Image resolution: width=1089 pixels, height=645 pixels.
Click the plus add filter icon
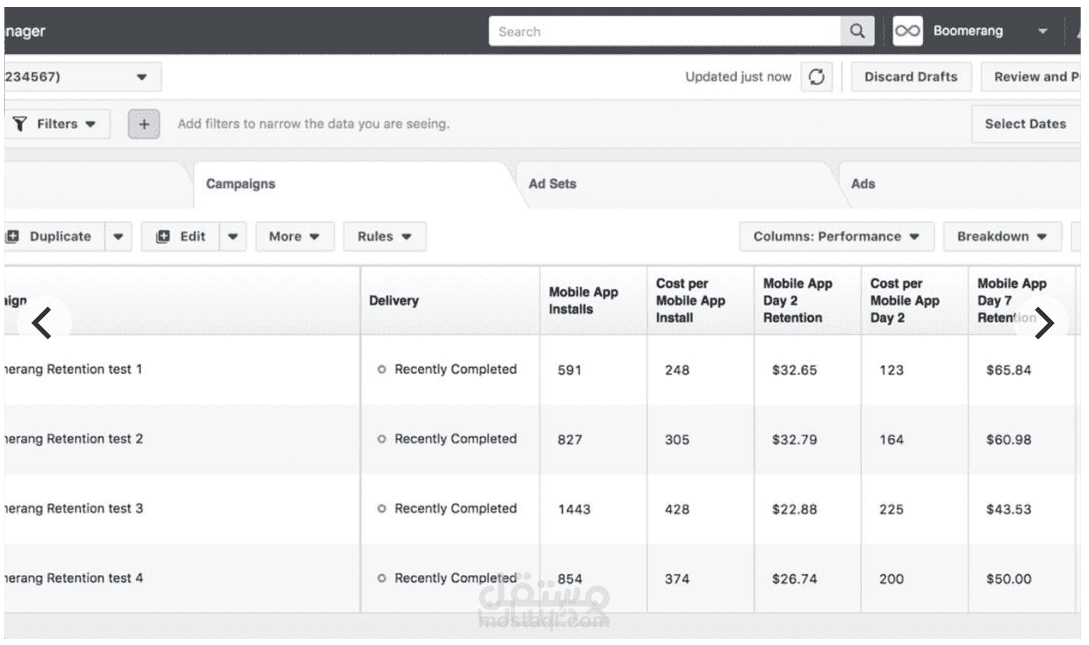click(144, 124)
